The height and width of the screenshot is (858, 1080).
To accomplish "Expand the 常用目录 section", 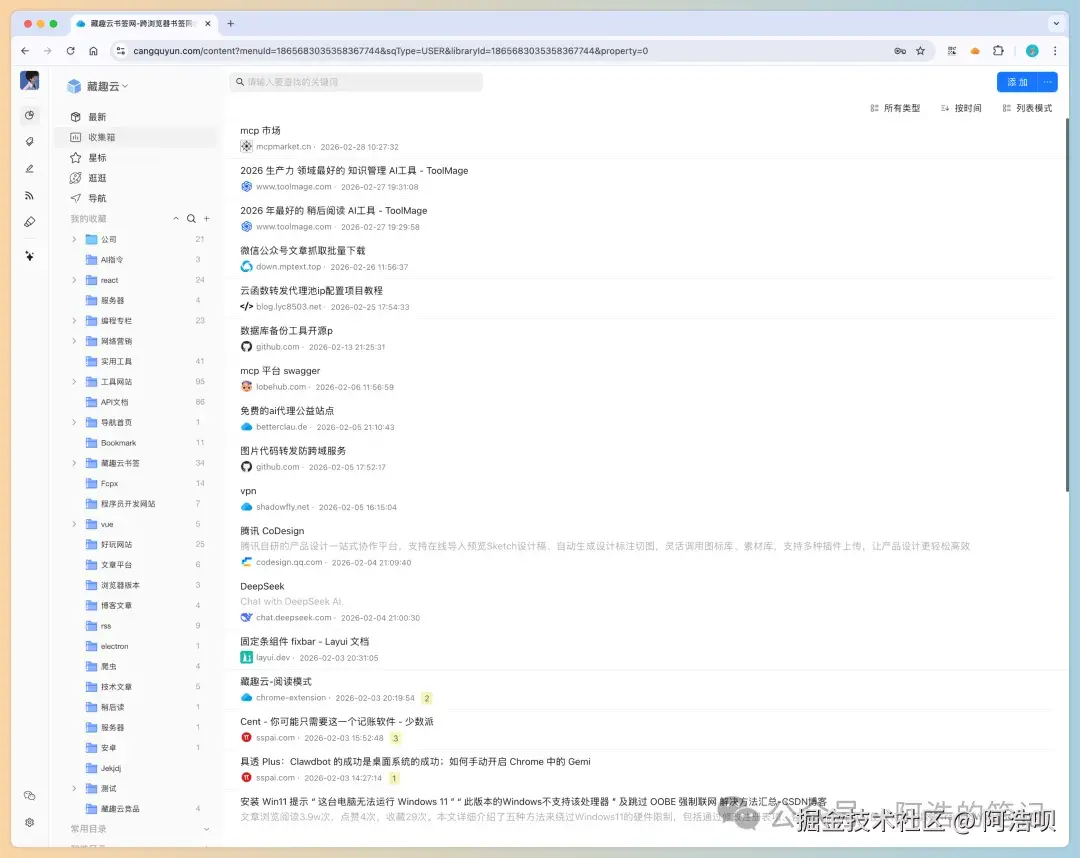I will pyautogui.click(x=206, y=829).
